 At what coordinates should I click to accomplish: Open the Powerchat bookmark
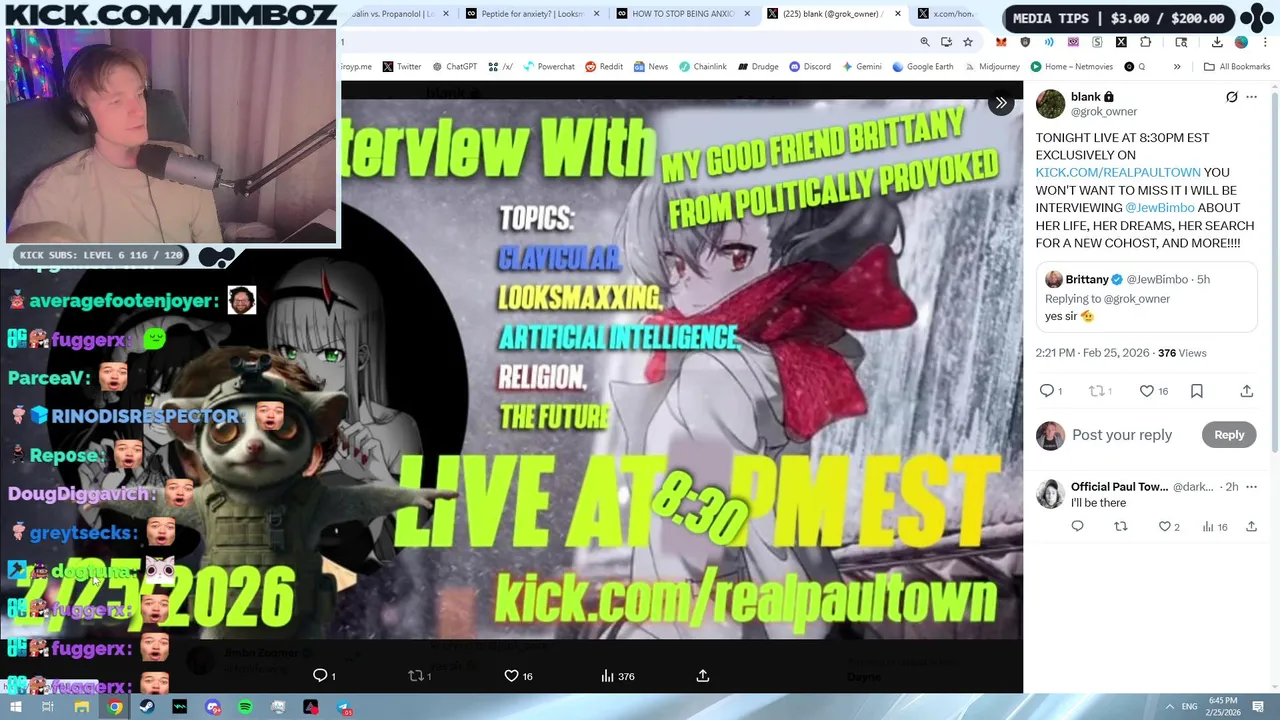[x=548, y=67]
